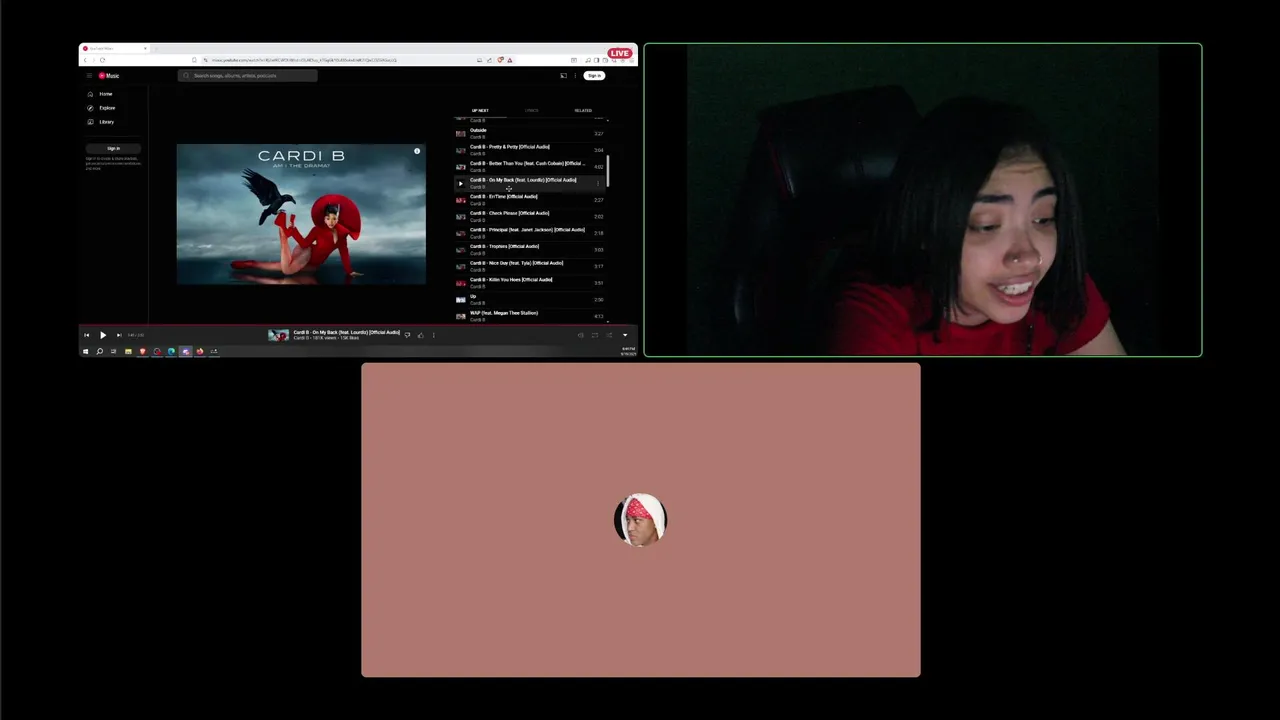Click the browser back button

[86, 60]
